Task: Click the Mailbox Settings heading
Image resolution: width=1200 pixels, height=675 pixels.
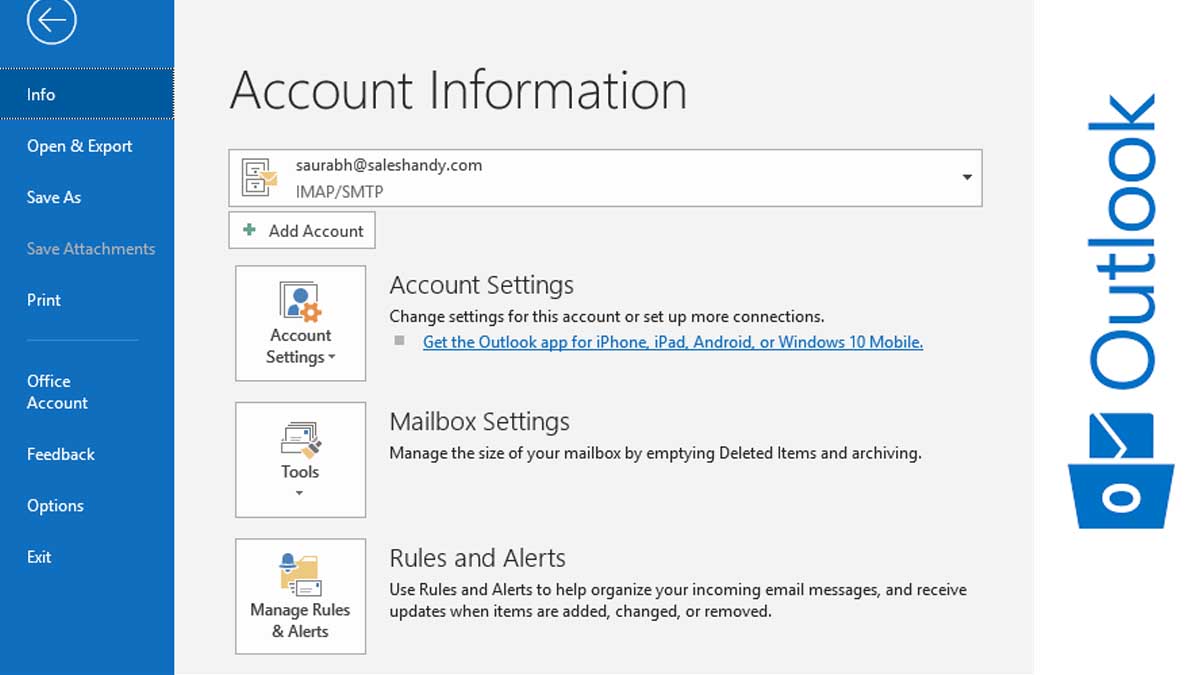Action: [x=479, y=422]
